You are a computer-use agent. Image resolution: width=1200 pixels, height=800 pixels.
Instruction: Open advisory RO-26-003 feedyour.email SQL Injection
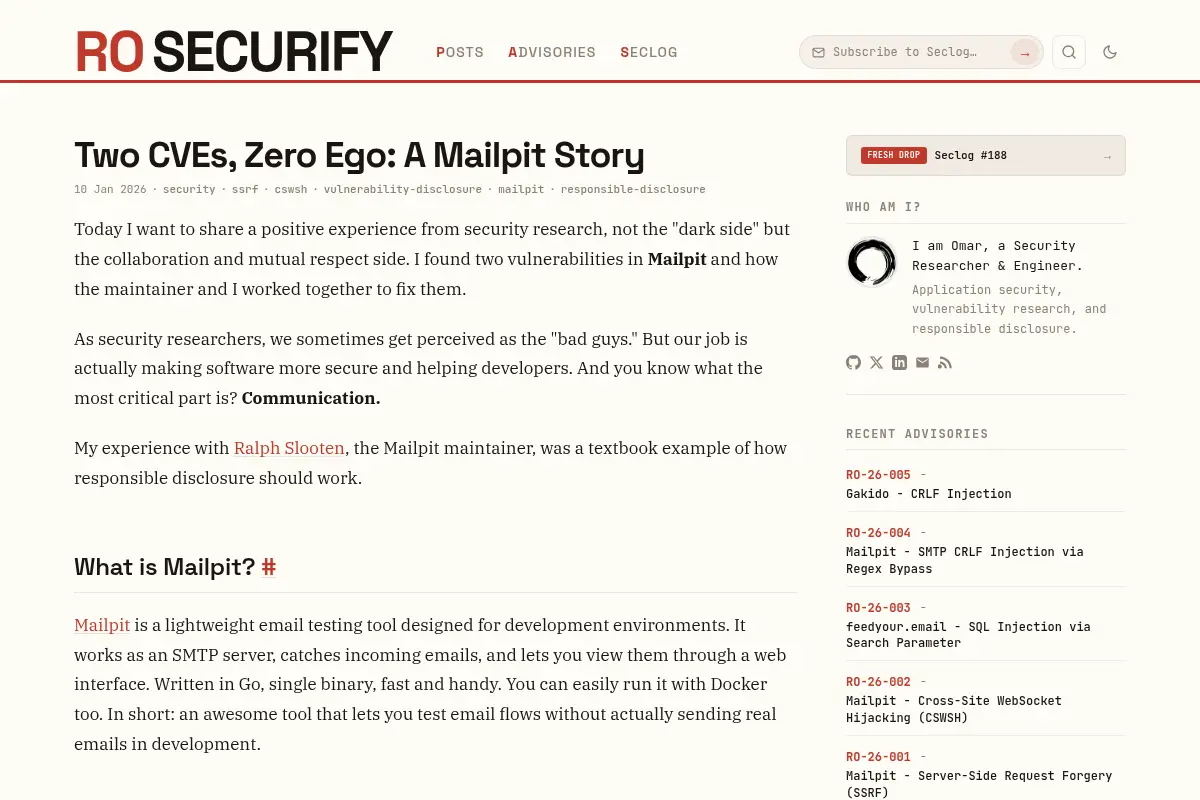986,626
